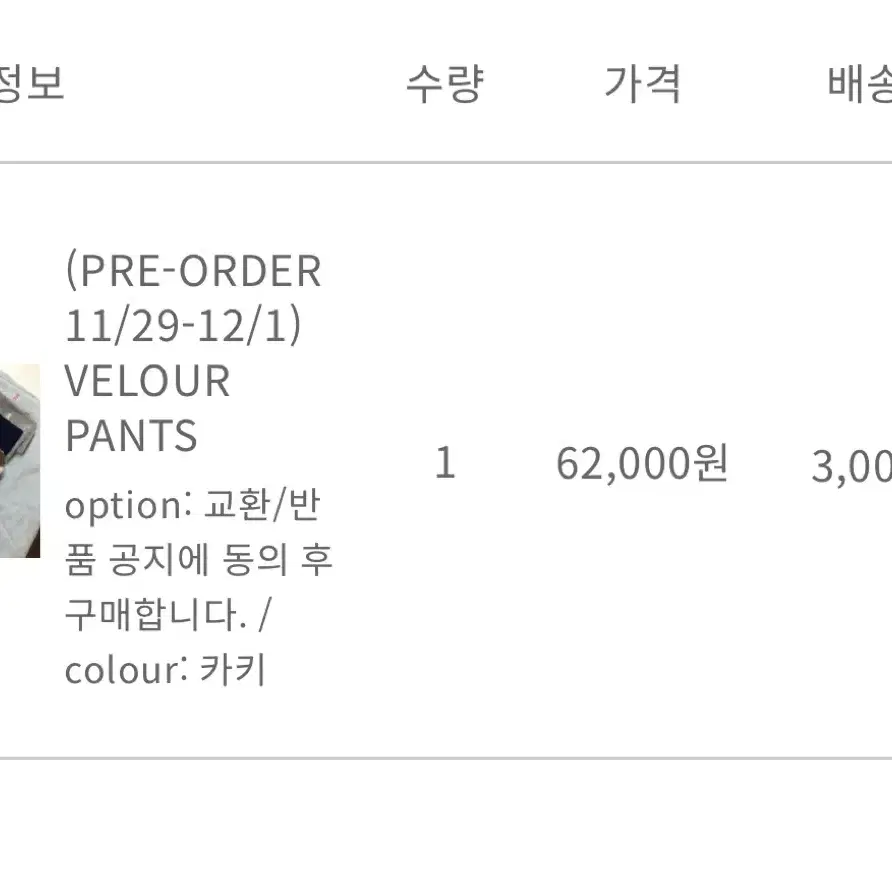Click the (PRE-ORDER label text
Viewport: 892px width, 892px height.
click(x=194, y=271)
